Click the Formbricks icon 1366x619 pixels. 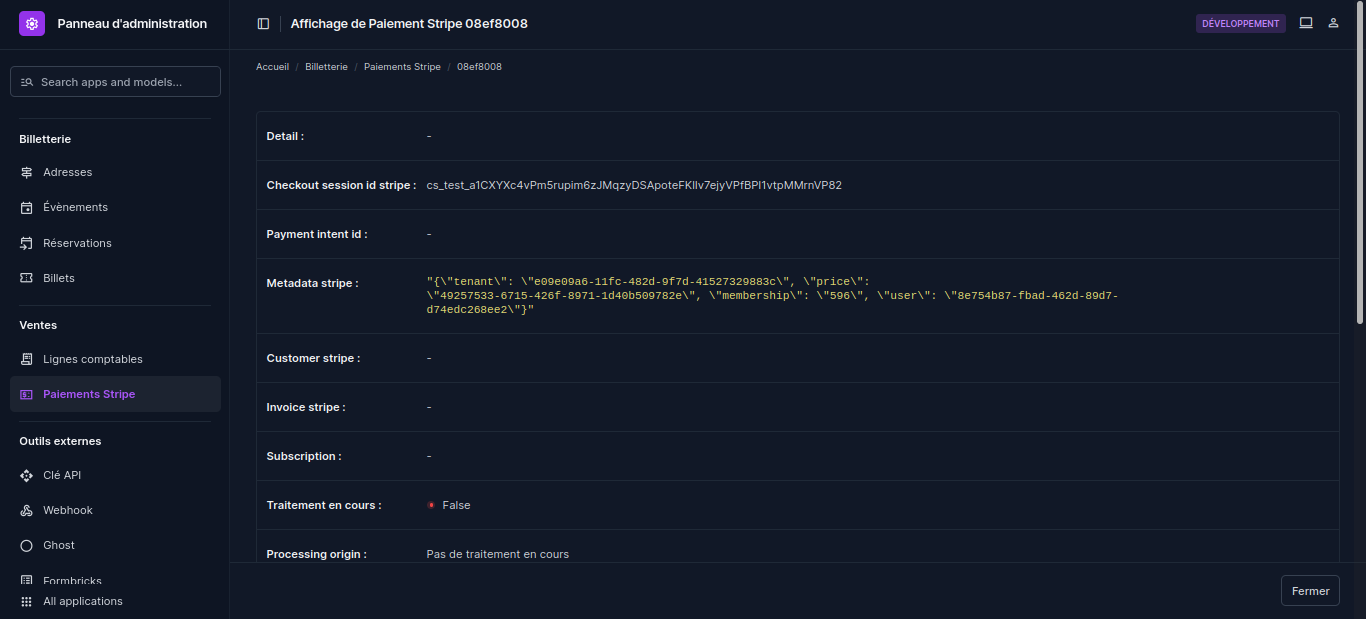tap(27, 580)
